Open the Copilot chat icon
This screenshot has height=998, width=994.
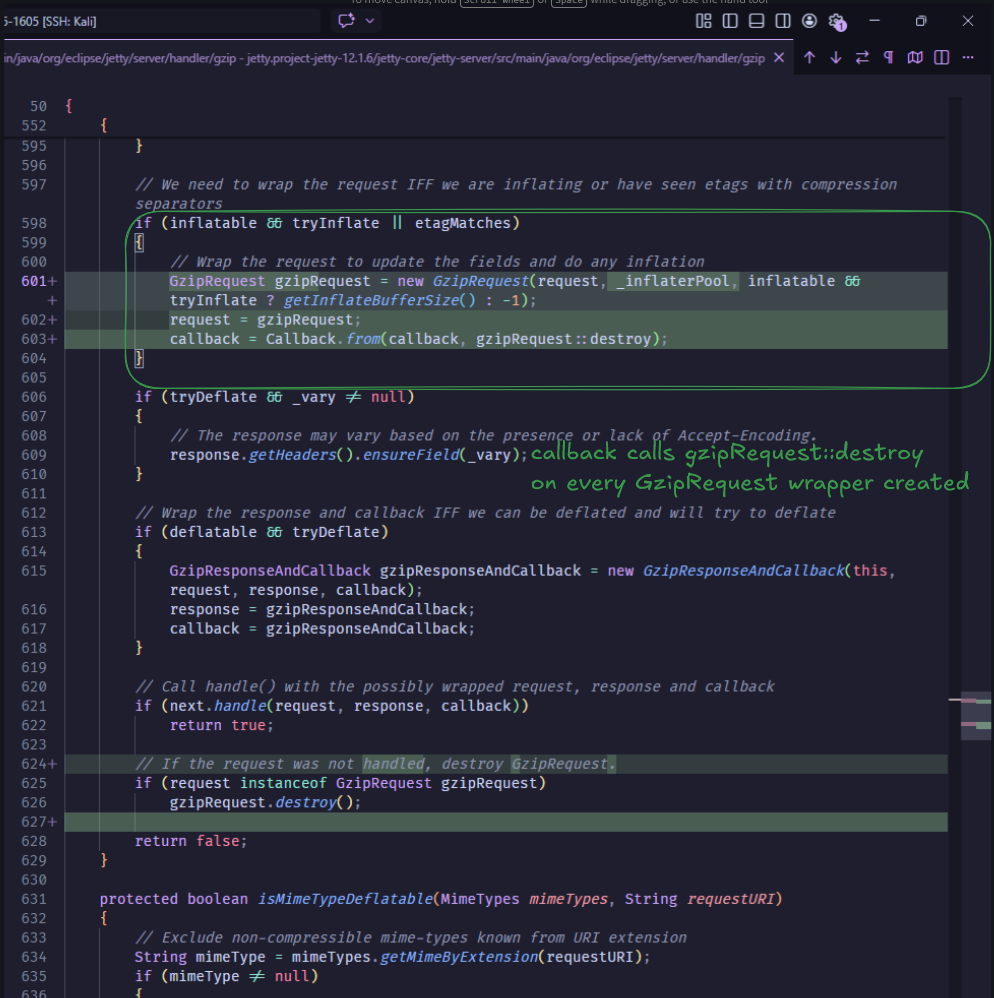(x=347, y=21)
